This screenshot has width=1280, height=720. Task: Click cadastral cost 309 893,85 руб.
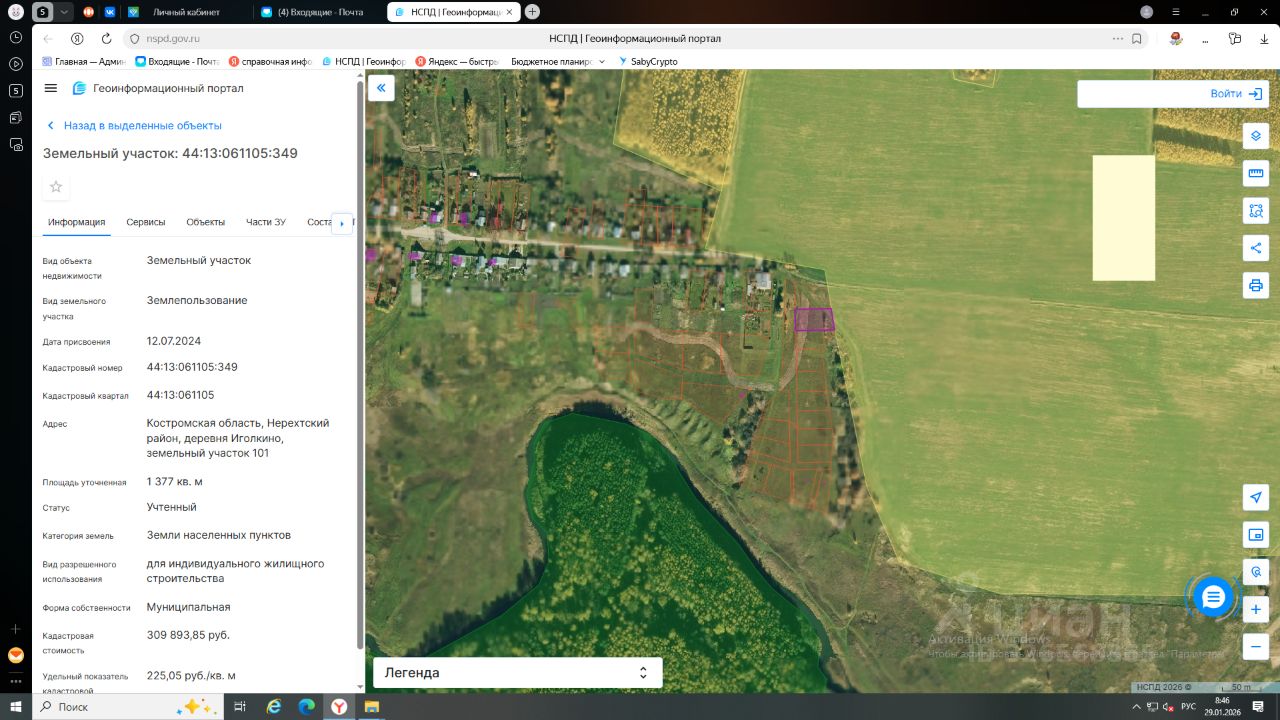pyautogui.click(x=188, y=635)
